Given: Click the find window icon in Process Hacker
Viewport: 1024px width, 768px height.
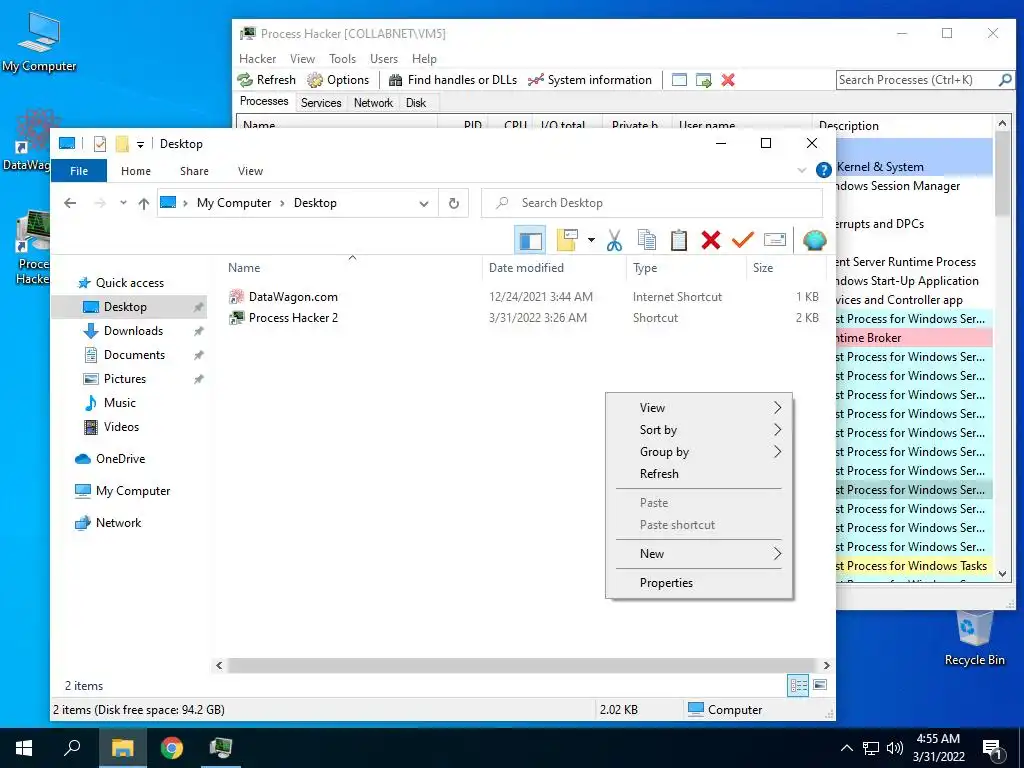Looking at the screenshot, I should (x=679, y=80).
